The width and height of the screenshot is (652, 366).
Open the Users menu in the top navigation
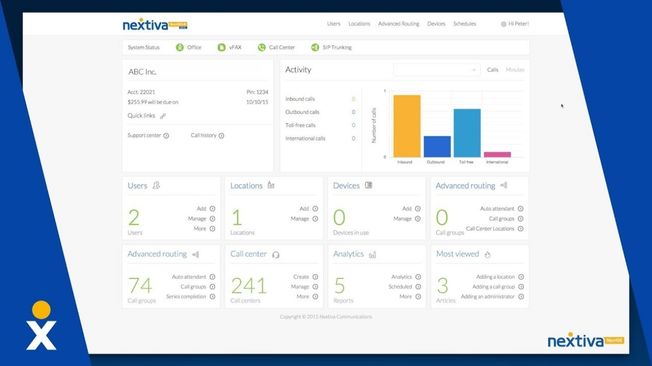pos(333,24)
